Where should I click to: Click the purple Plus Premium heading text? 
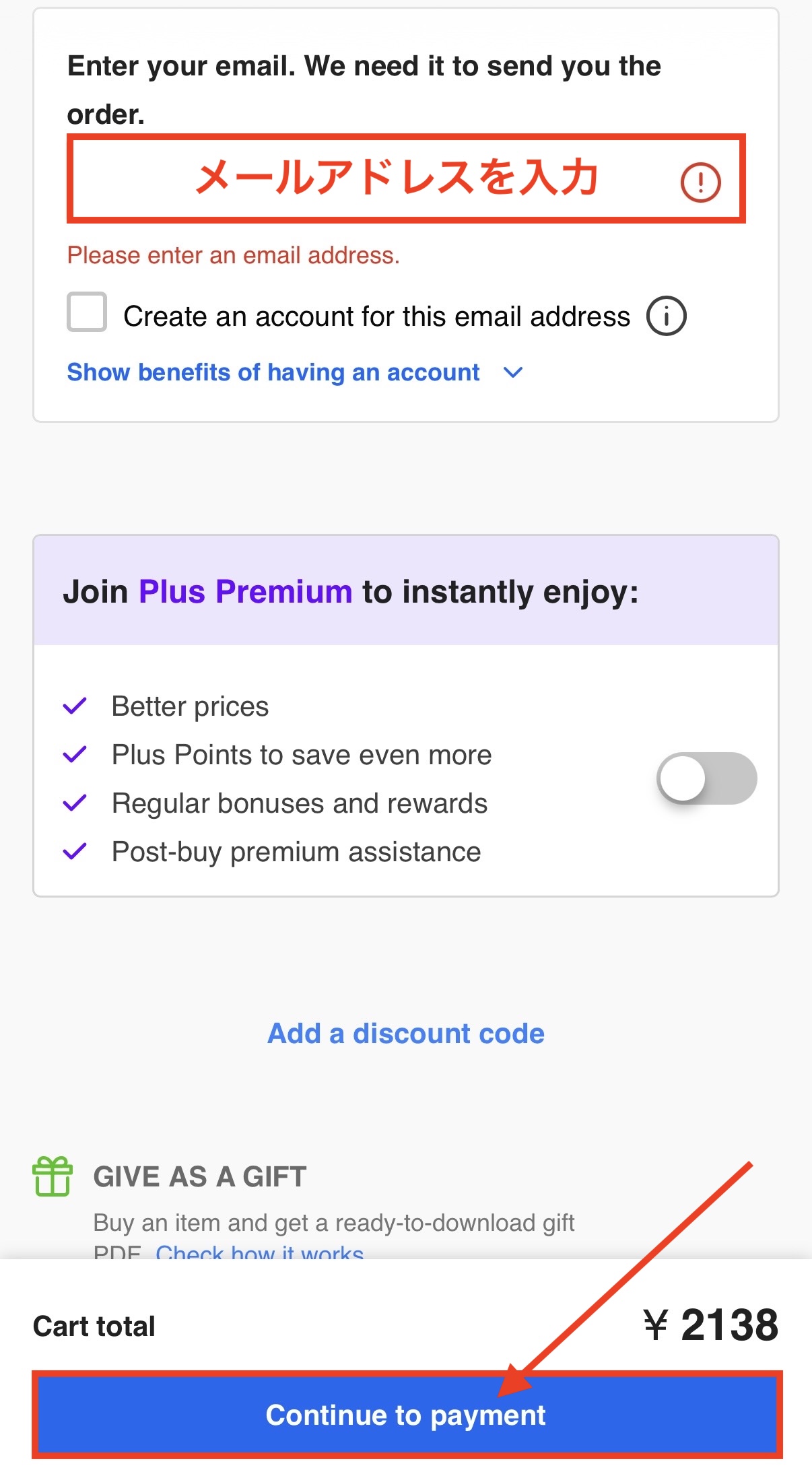tap(245, 592)
